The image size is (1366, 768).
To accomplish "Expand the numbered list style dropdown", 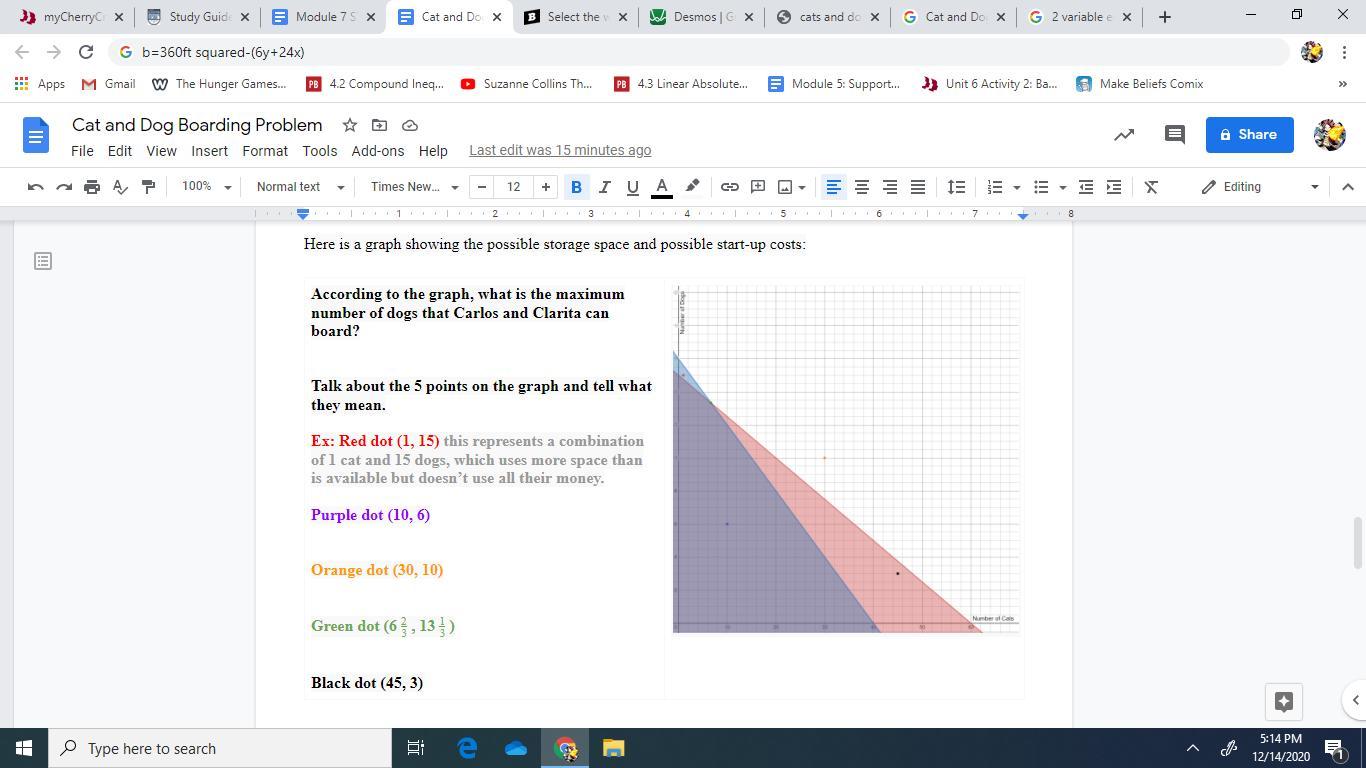I will [x=1016, y=187].
